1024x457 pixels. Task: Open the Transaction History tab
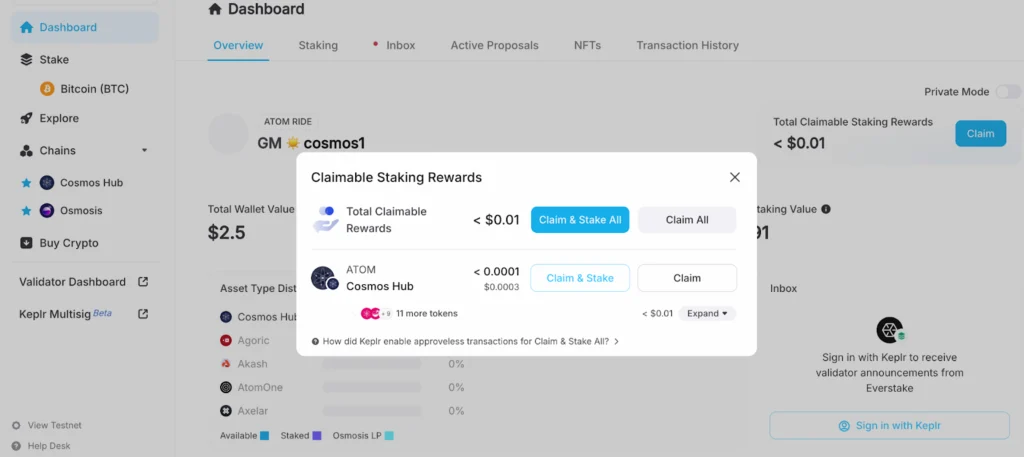click(687, 45)
